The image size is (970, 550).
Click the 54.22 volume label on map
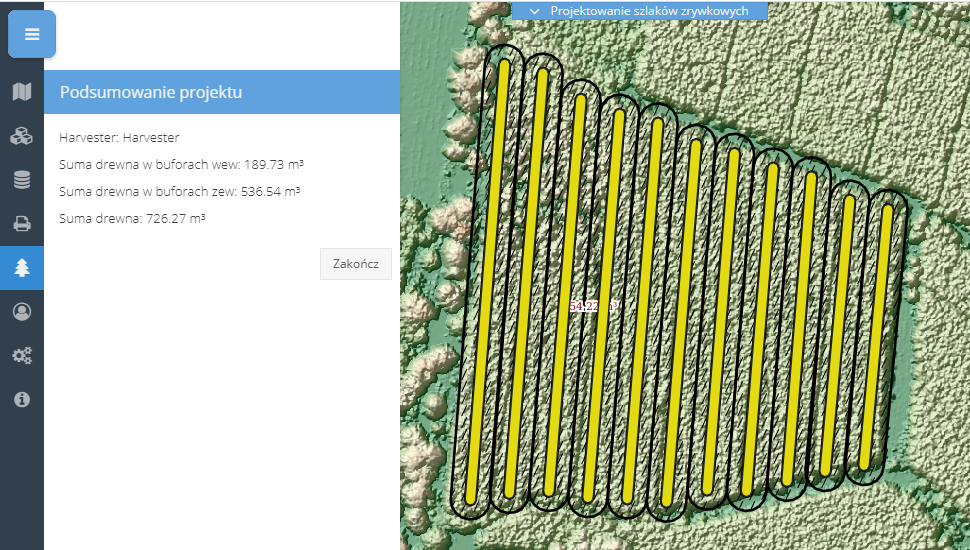pyautogui.click(x=585, y=306)
